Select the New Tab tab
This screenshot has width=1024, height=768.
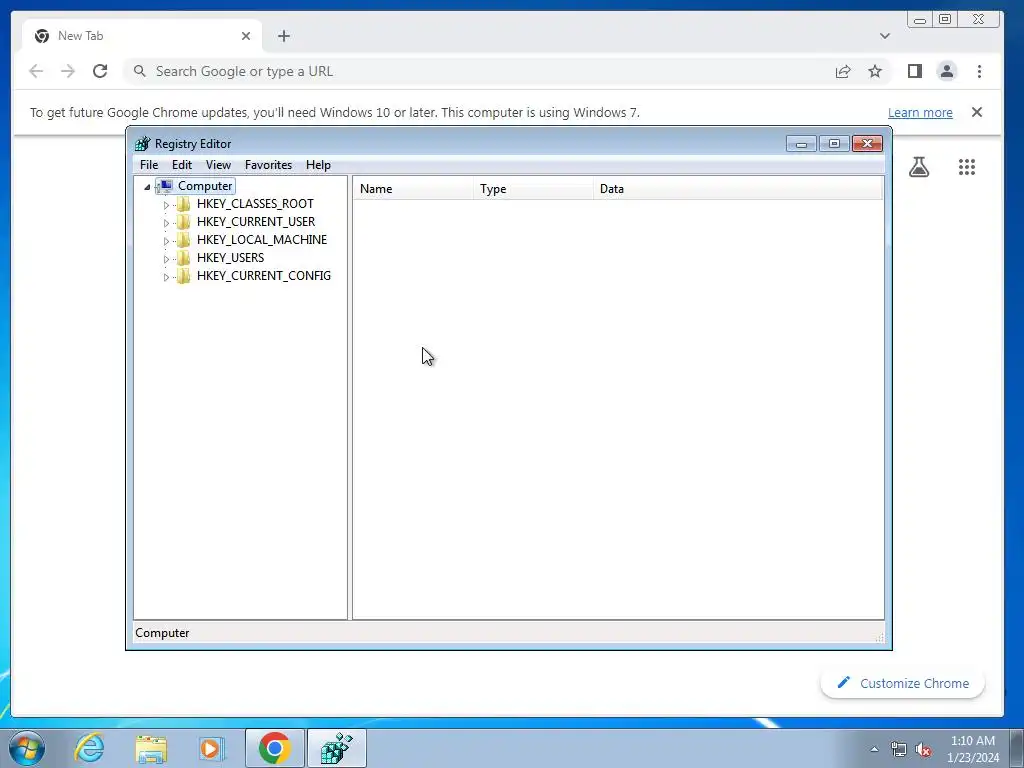coord(142,36)
